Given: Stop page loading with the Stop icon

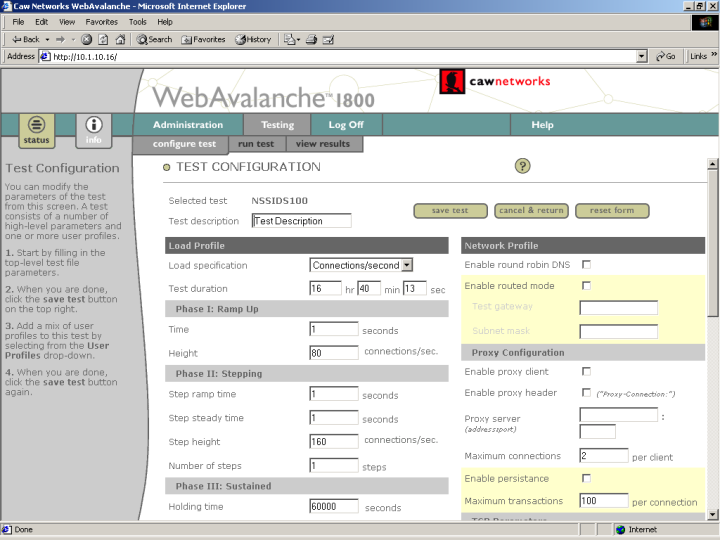Looking at the screenshot, I should [86, 39].
